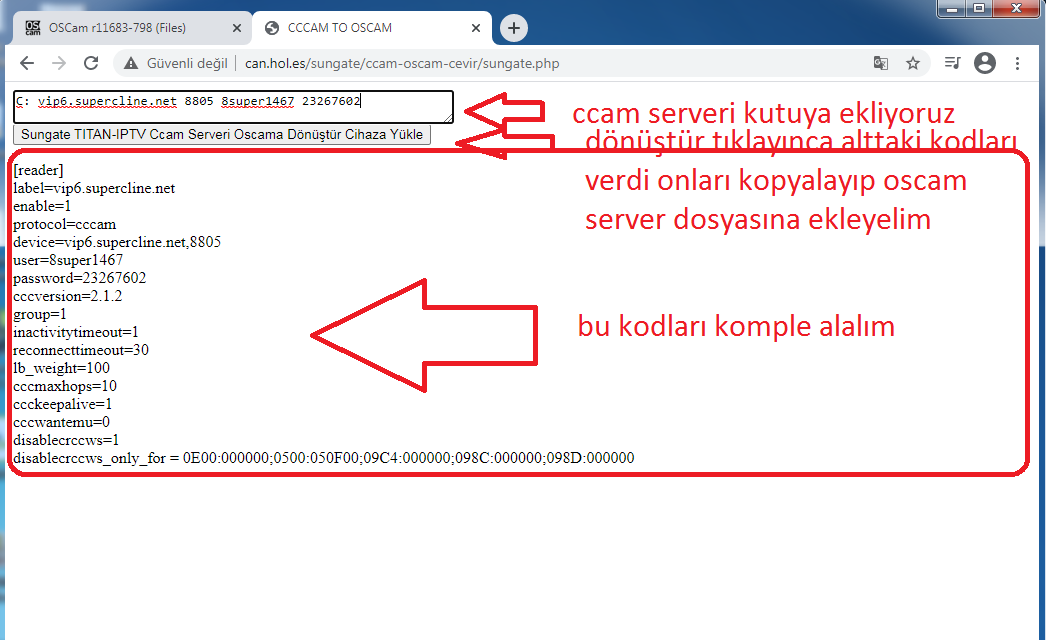
Task: Close the Chrome window
Action: (1017, 9)
